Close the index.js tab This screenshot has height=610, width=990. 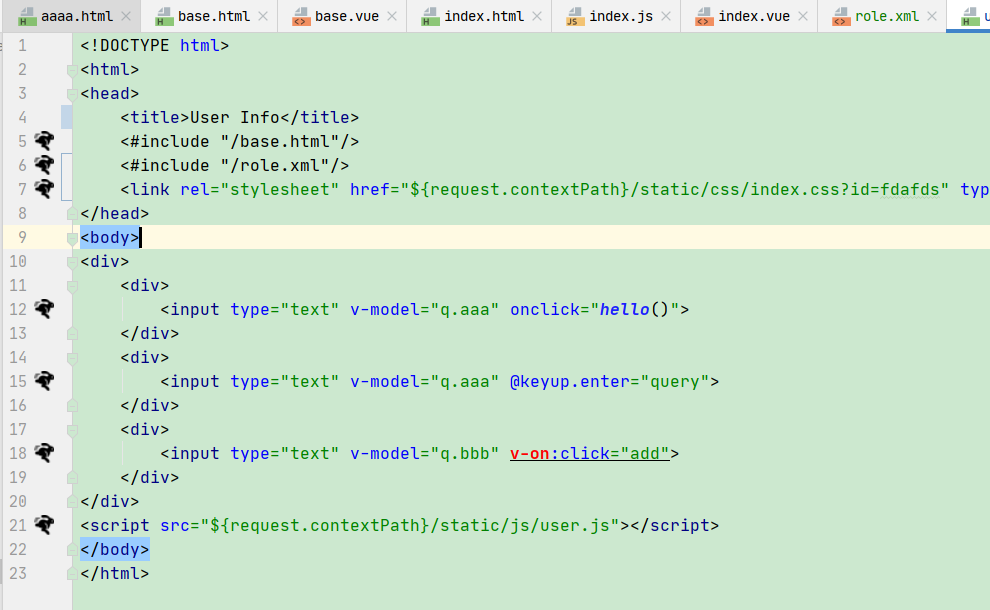(666, 16)
